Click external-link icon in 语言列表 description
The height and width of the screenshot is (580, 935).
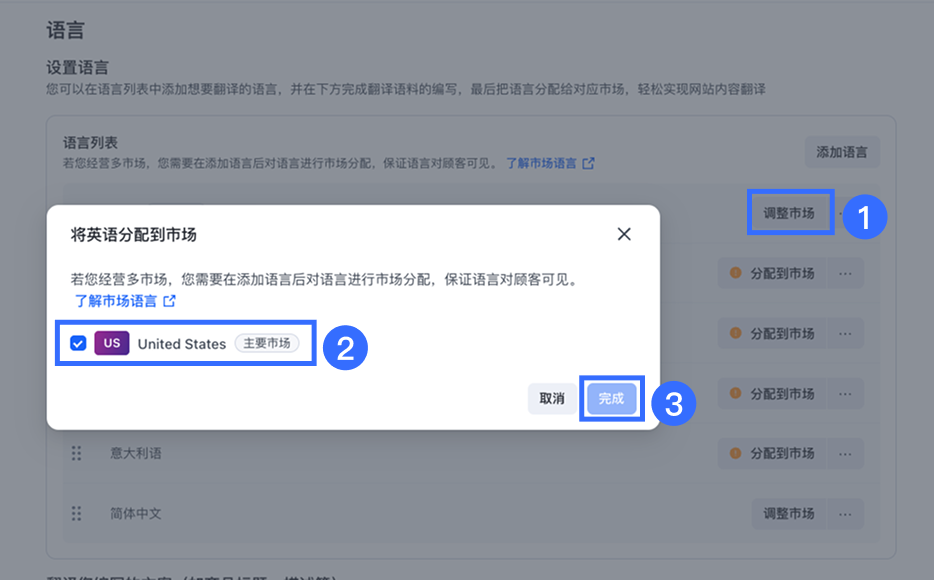pyautogui.click(x=589, y=163)
